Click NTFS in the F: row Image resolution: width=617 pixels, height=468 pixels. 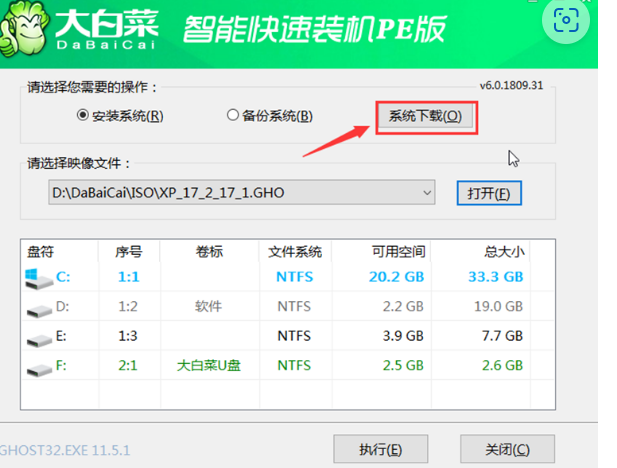coord(294,365)
